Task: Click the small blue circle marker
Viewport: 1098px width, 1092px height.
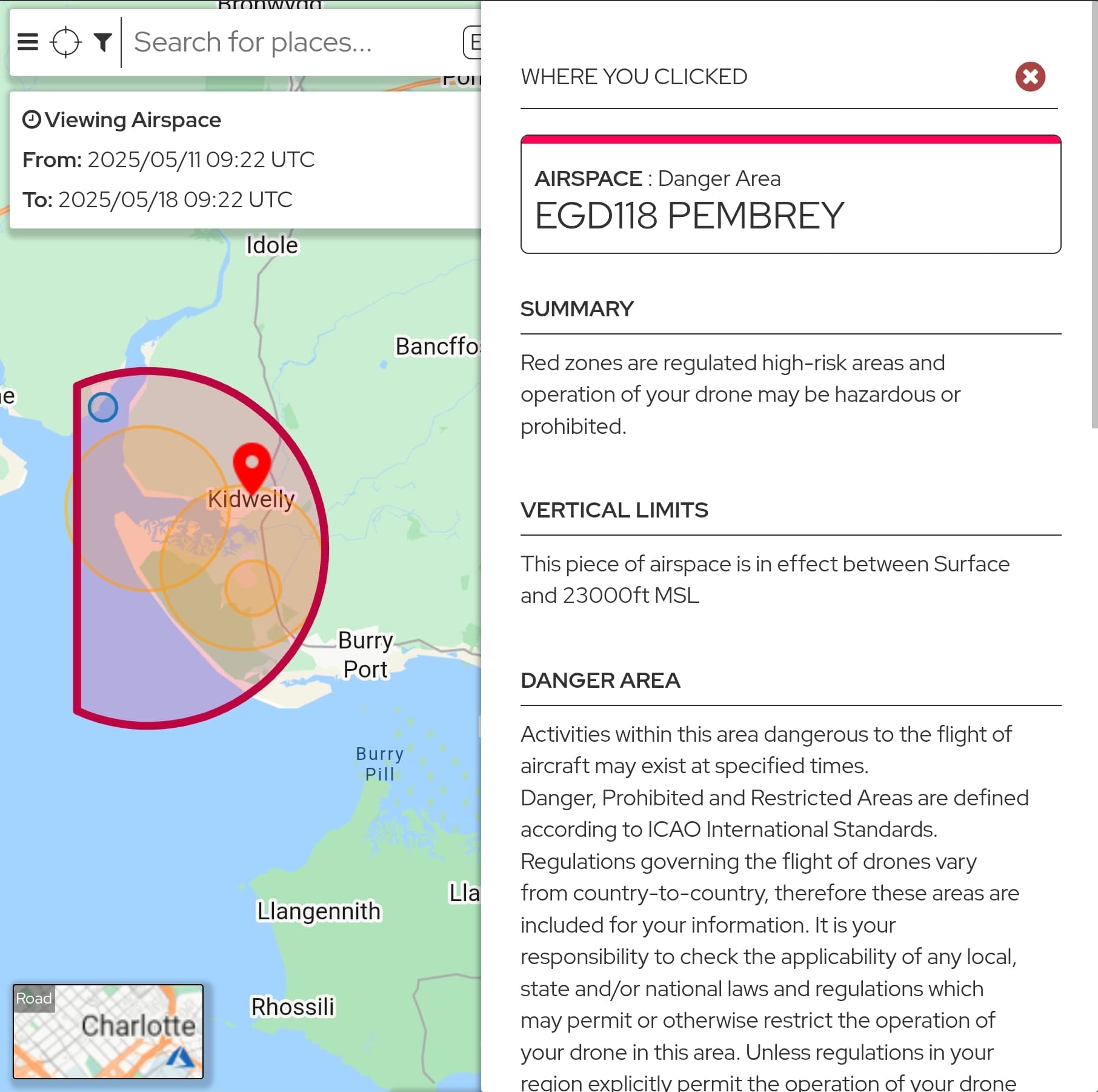Action: [x=103, y=407]
